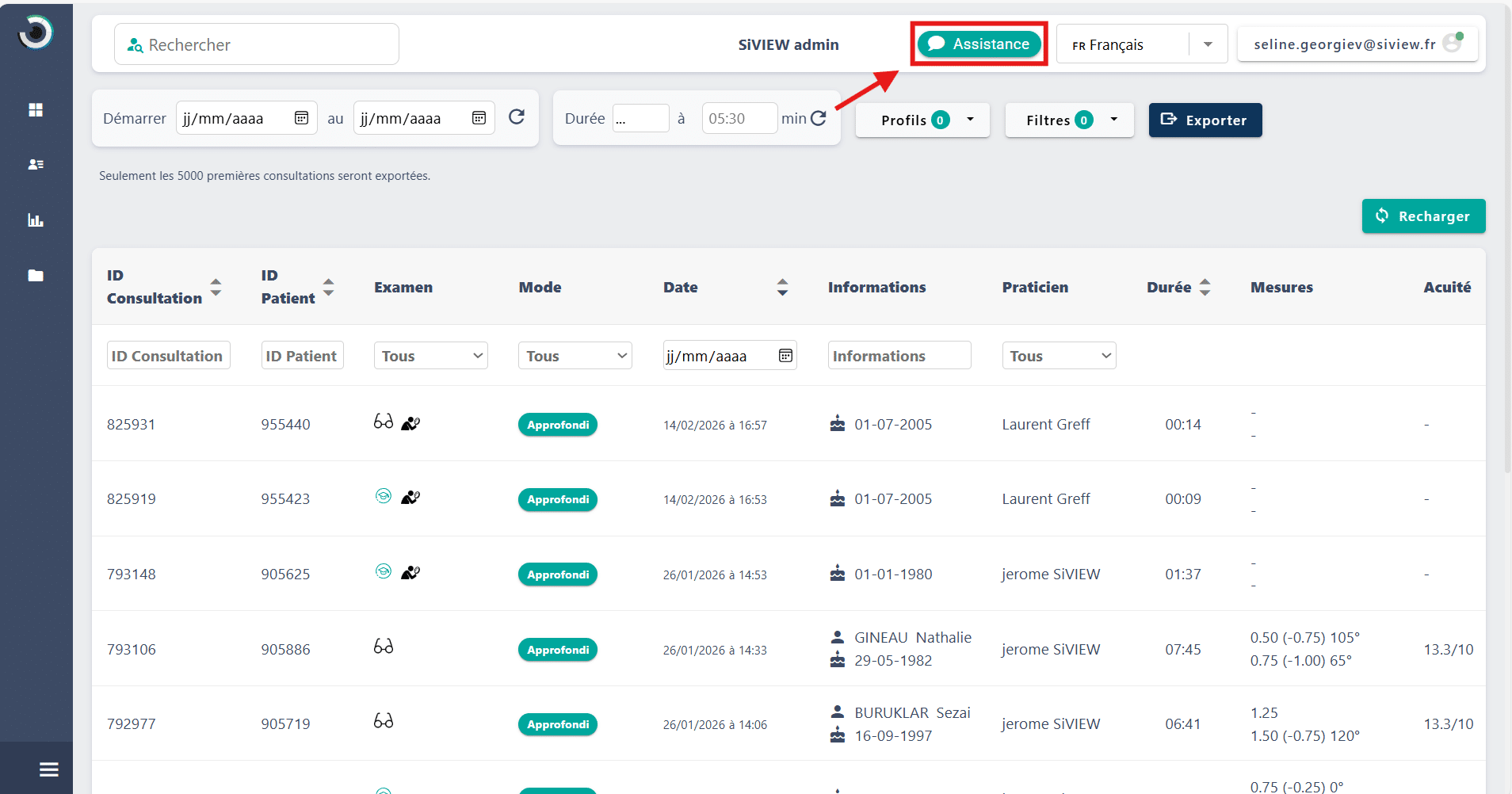
Task: Click the folder icon in sidebar
Action: pos(36,276)
